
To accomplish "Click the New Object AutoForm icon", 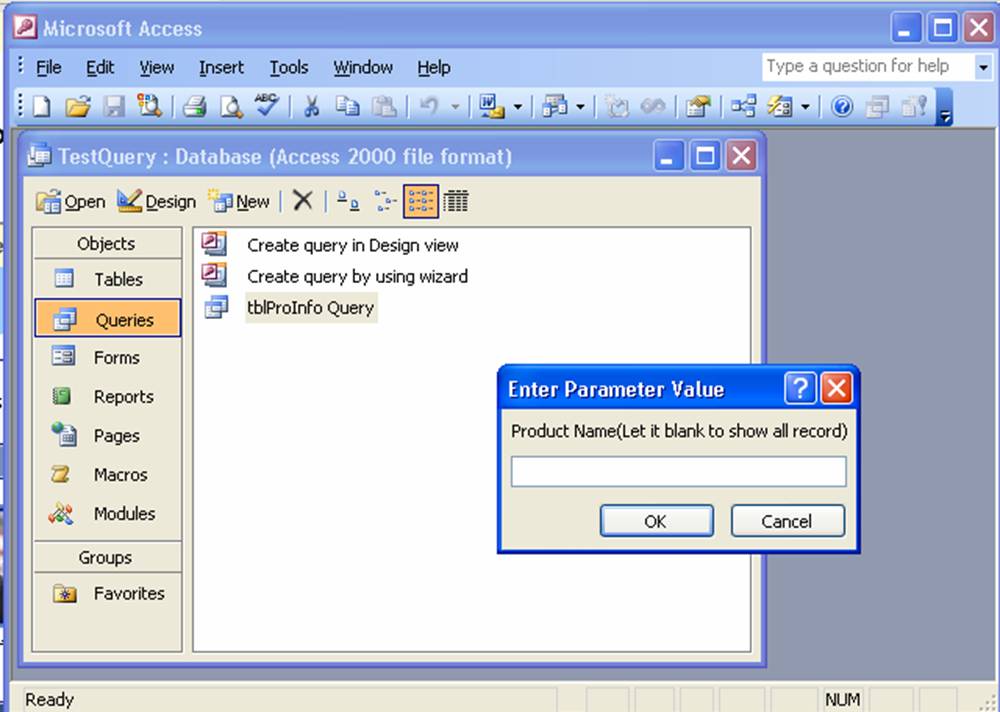I will coord(779,107).
